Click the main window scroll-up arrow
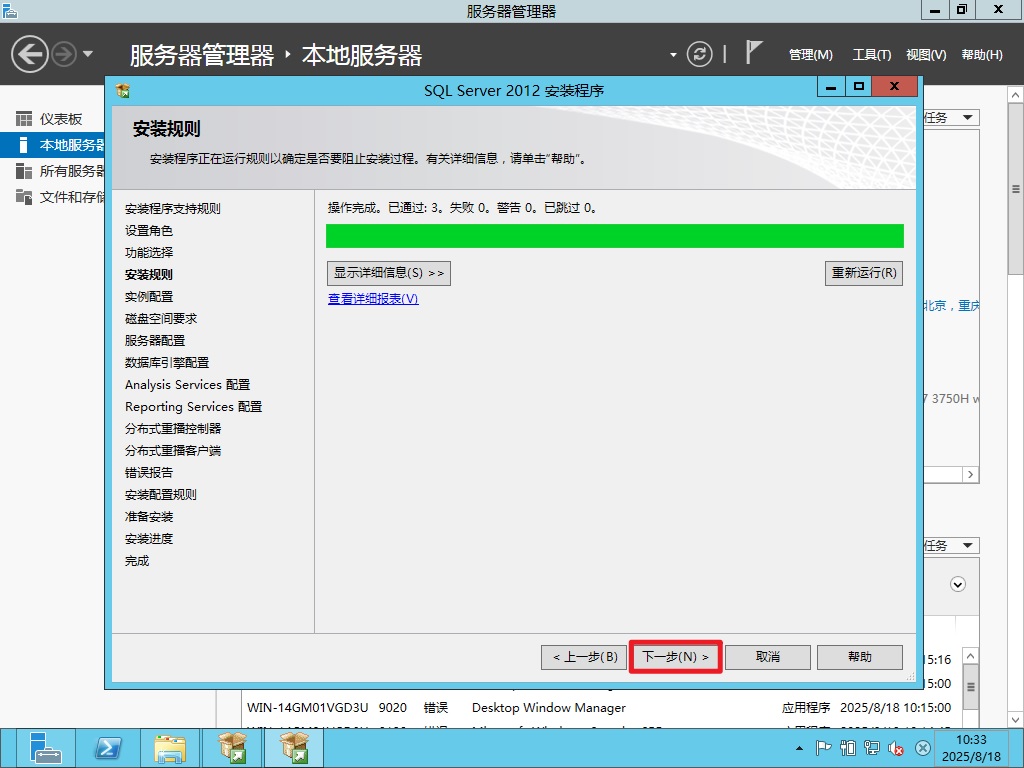The image size is (1024, 768). pos(1015,95)
